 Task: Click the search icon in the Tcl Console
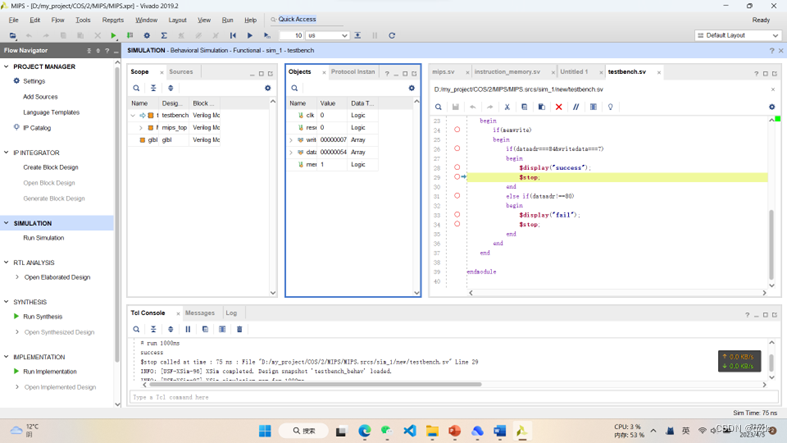click(x=136, y=329)
